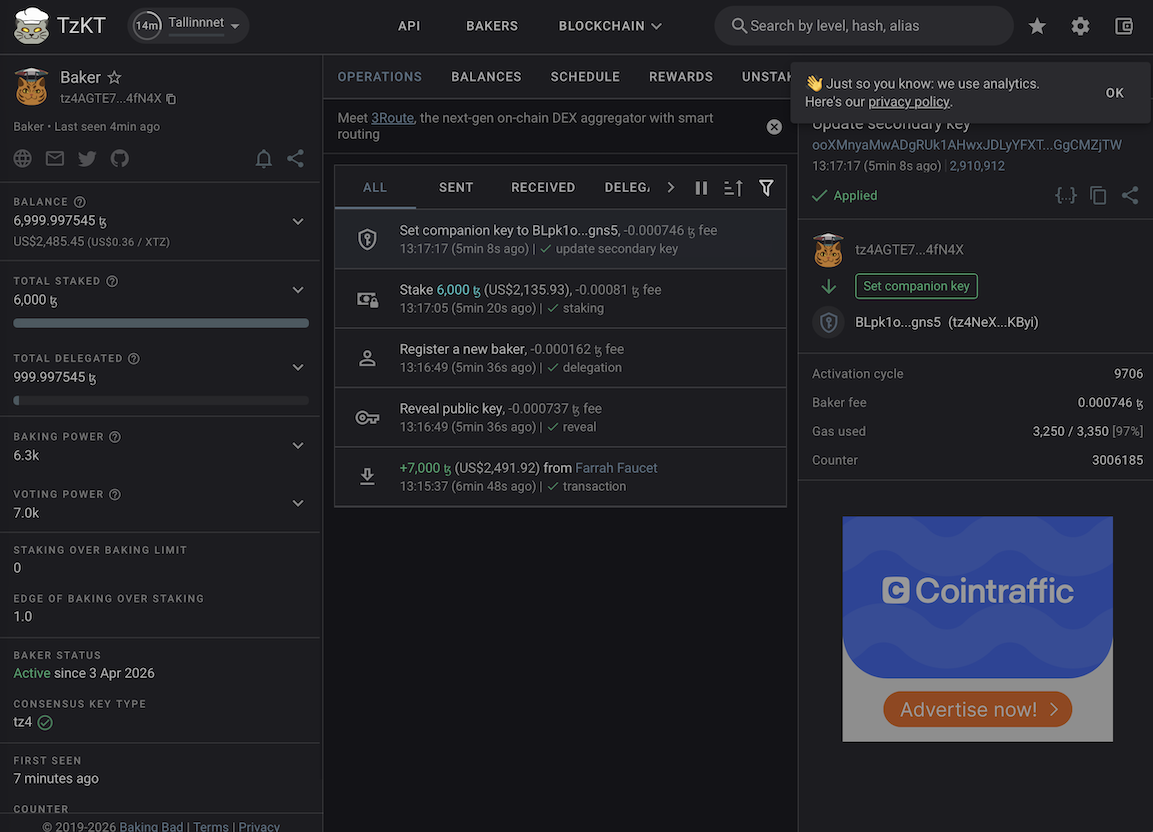View raw JSON of the operation
Viewport: 1153px width, 832px height.
coord(1066,196)
